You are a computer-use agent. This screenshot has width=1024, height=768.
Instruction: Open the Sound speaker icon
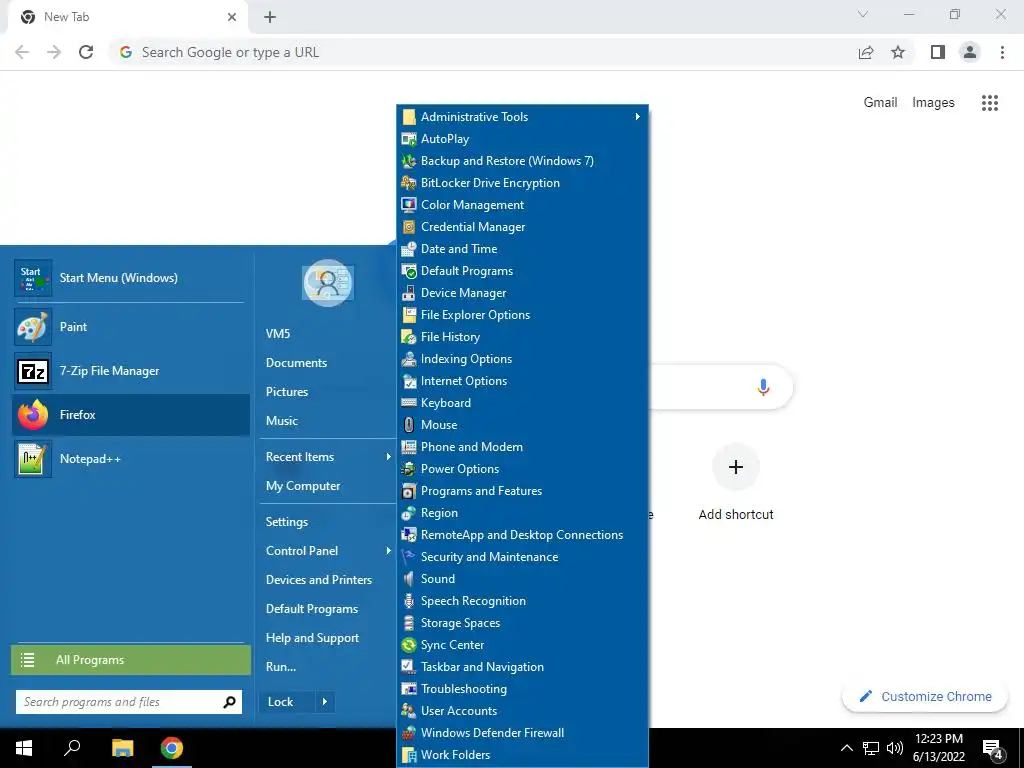pos(409,579)
